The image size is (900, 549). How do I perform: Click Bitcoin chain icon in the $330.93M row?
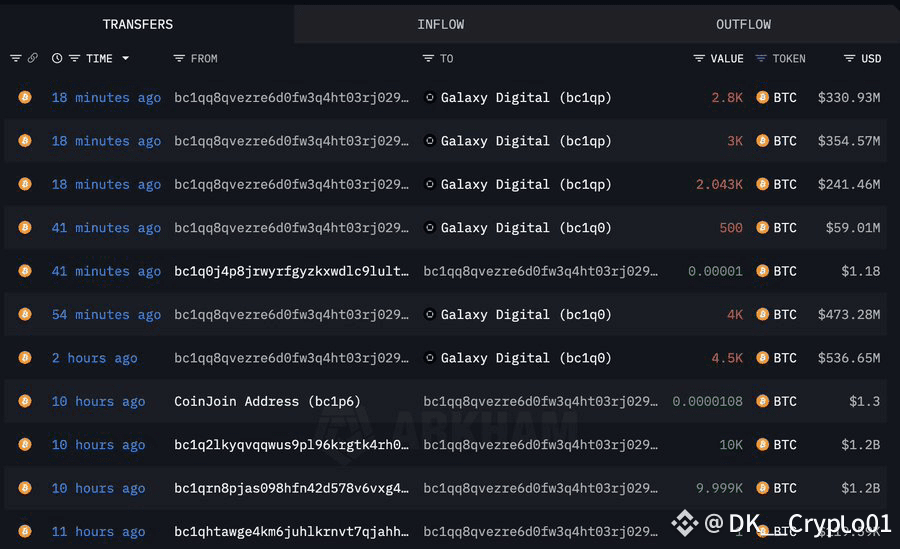point(25,97)
